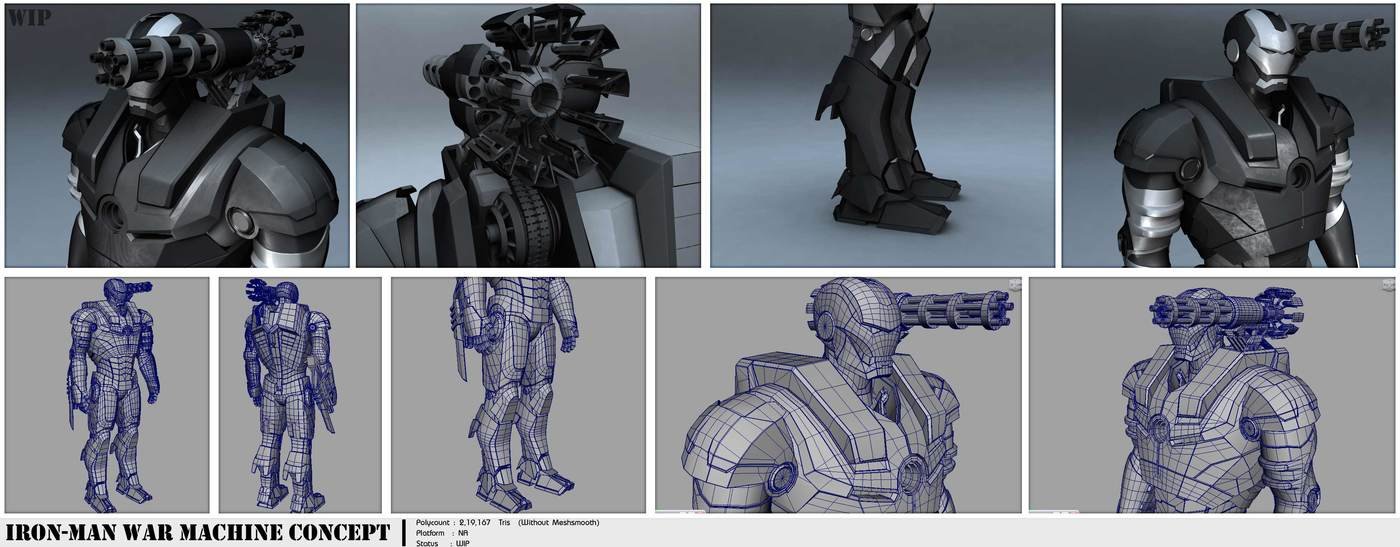
Task: Open the close-up render of the gun mount mechanism
Action: [528, 135]
